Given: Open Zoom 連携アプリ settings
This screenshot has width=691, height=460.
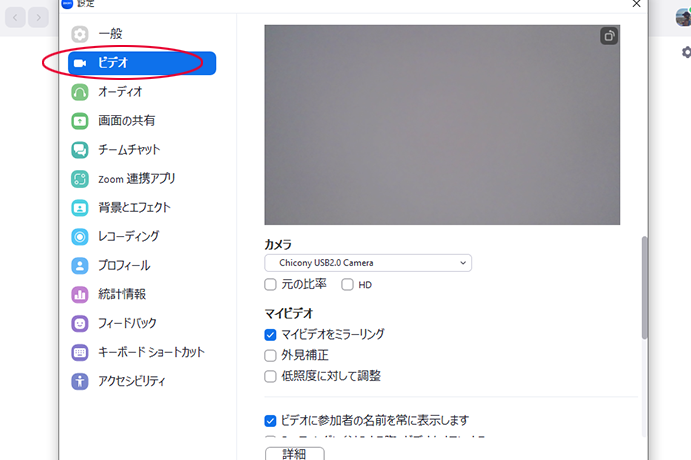Looking at the screenshot, I should pos(142,179).
